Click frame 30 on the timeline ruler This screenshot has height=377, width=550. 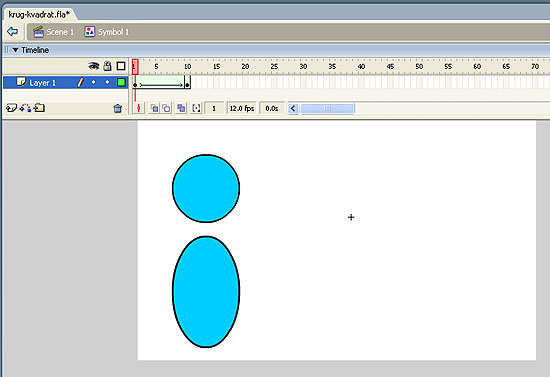point(303,66)
